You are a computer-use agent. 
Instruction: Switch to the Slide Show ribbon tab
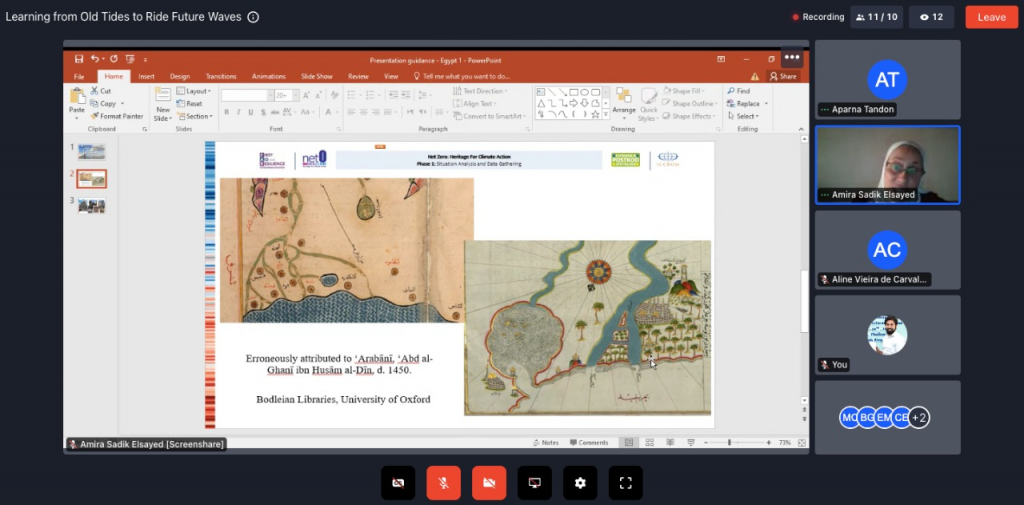(317, 76)
